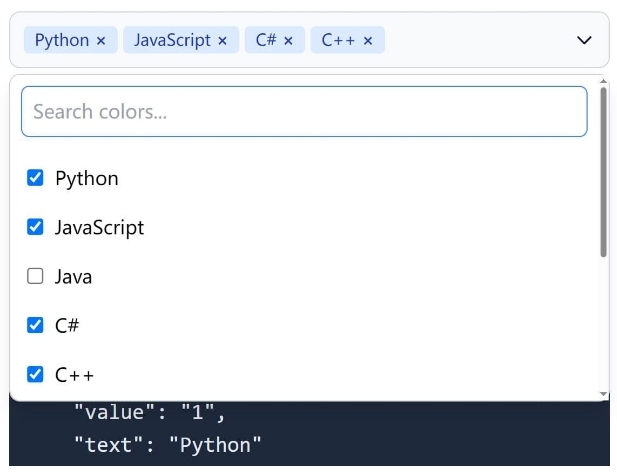The width and height of the screenshot is (617, 476).
Task: Enable the Java checkbox
Action: coord(35,276)
